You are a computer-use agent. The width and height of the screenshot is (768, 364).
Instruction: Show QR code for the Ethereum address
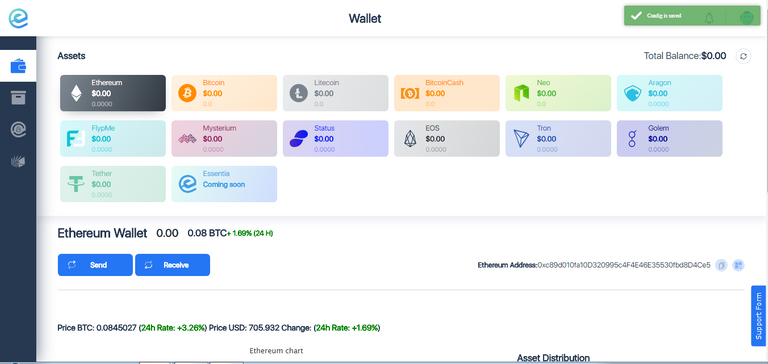click(x=738, y=265)
